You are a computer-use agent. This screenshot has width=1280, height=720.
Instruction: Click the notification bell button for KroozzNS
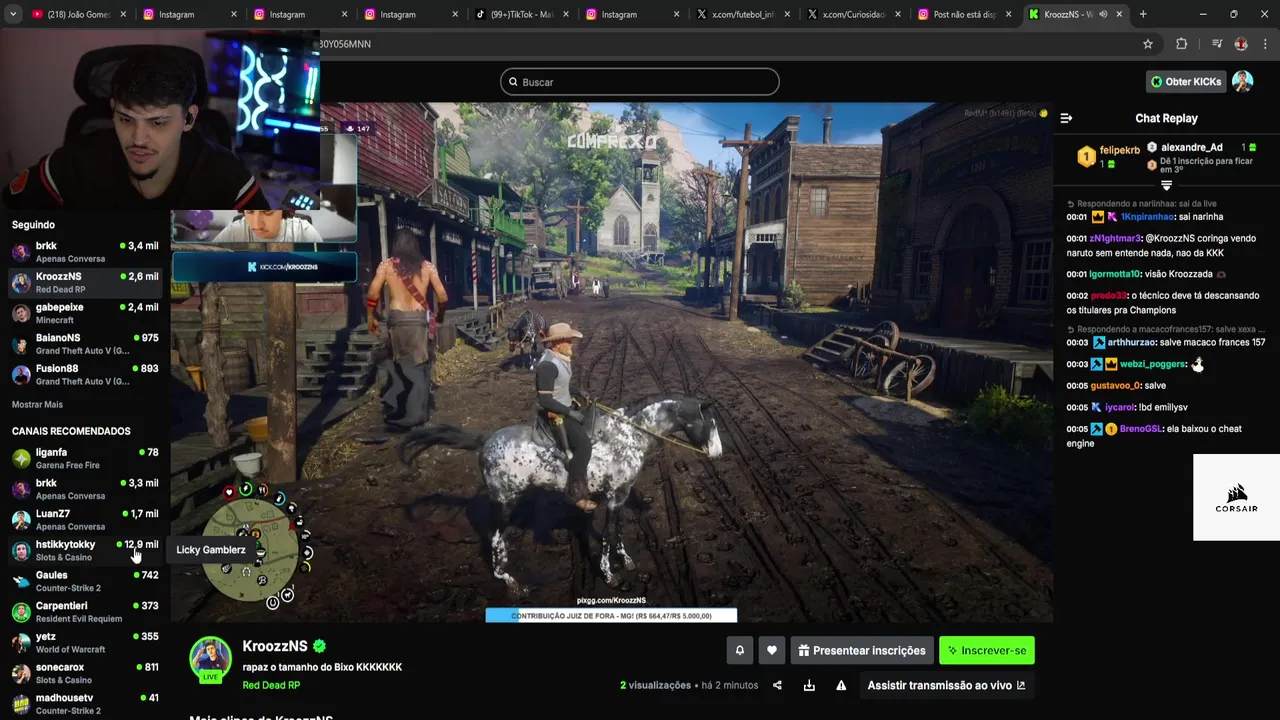tap(740, 650)
